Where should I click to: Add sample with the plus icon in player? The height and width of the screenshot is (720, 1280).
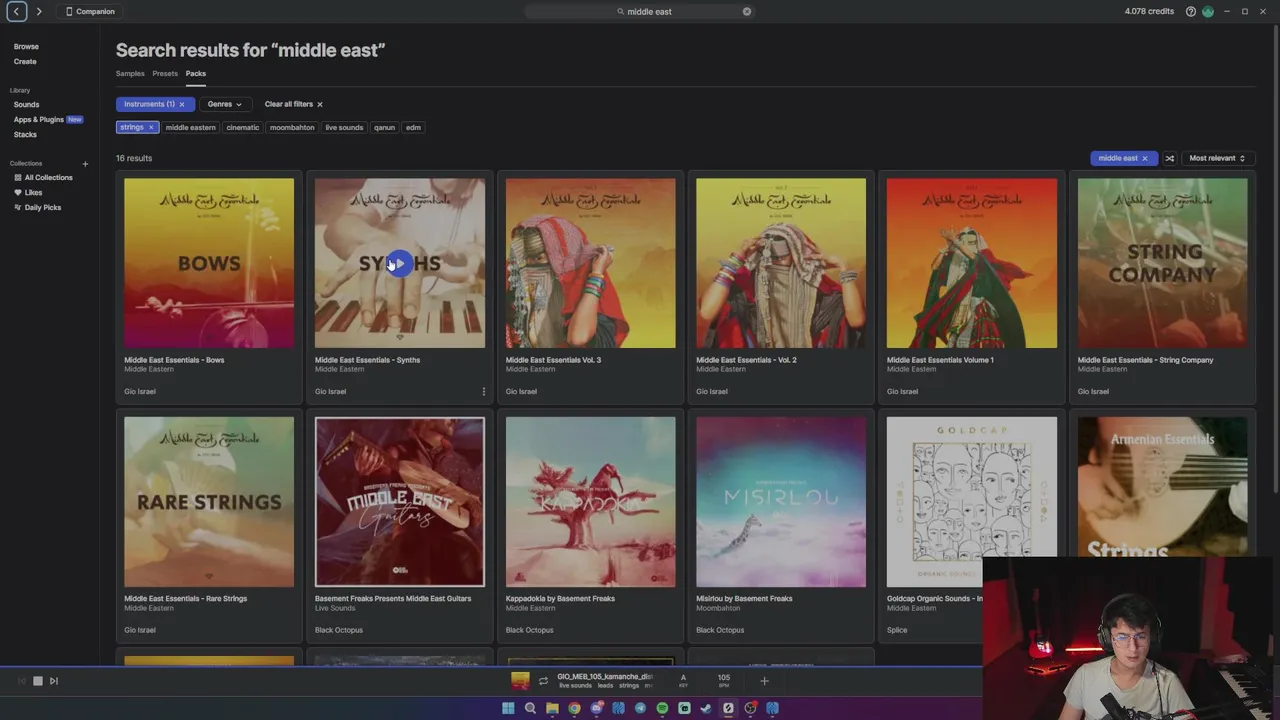[764, 681]
